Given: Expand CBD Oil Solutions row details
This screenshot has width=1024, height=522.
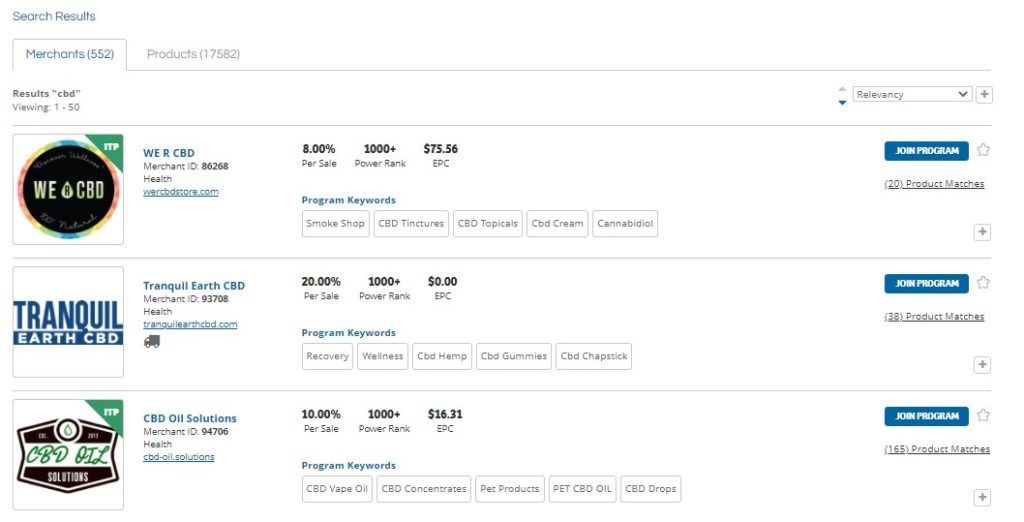Looking at the screenshot, I should tap(982, 497).
